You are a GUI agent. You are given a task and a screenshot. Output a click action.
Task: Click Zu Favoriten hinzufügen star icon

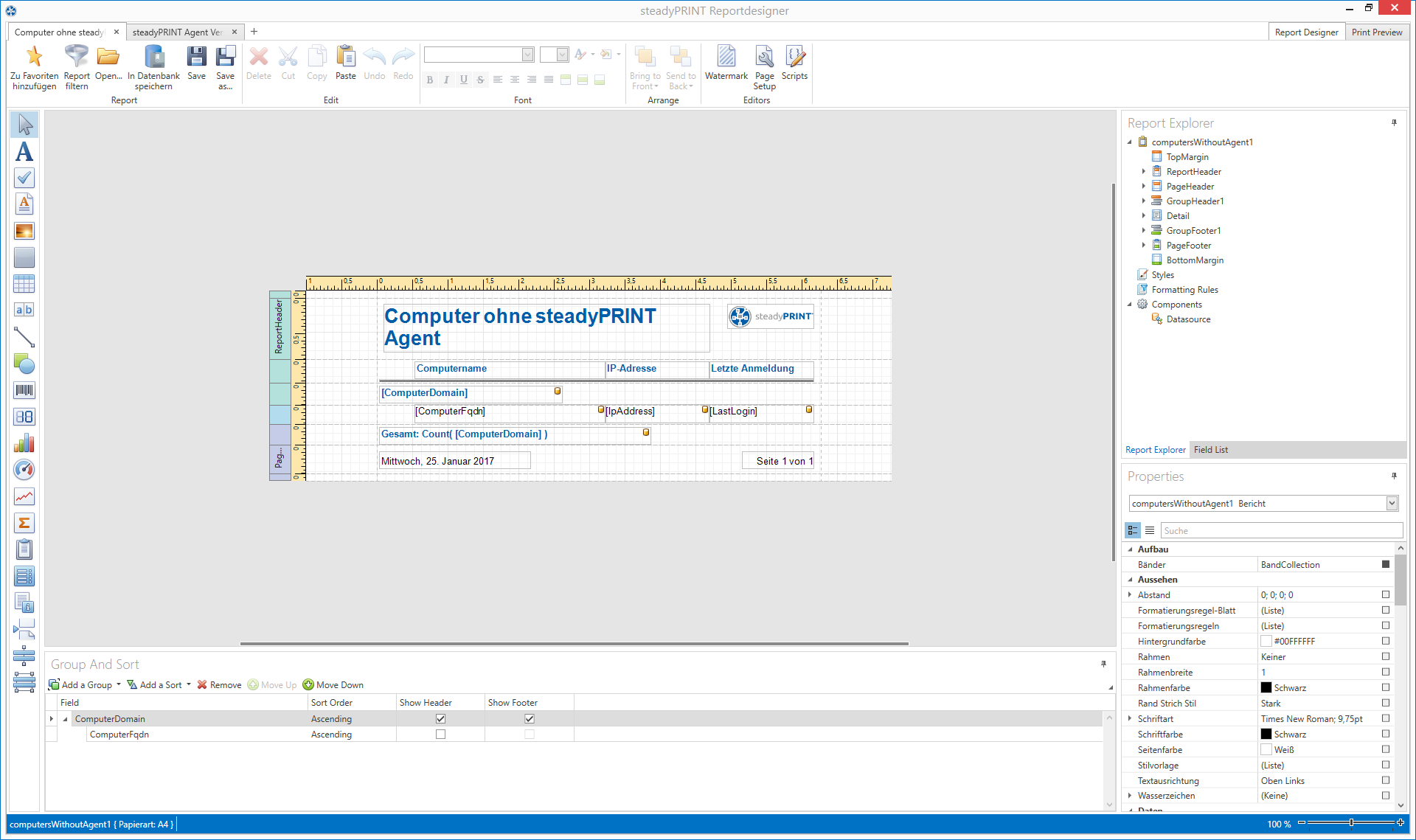[34, 57]
